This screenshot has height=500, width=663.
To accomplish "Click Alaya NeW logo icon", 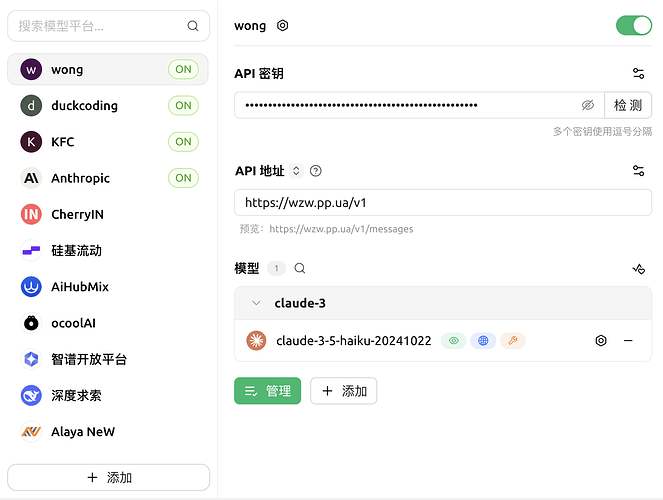I will tap(31, 432).
